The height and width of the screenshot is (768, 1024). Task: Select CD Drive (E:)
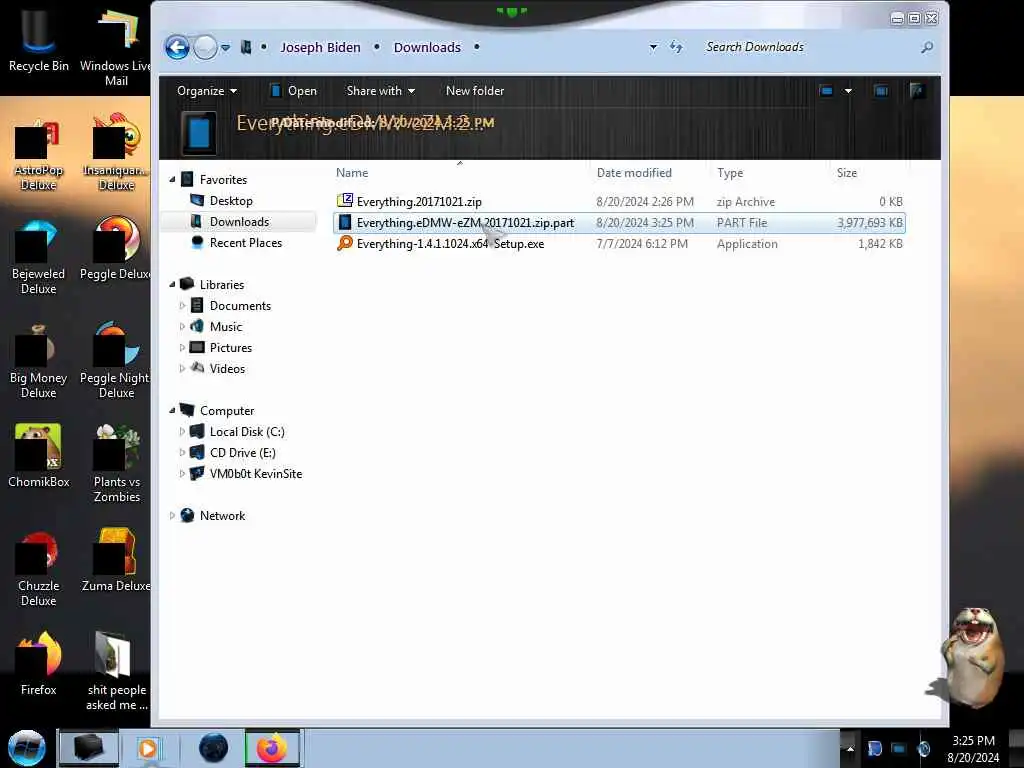coord(242,452)
